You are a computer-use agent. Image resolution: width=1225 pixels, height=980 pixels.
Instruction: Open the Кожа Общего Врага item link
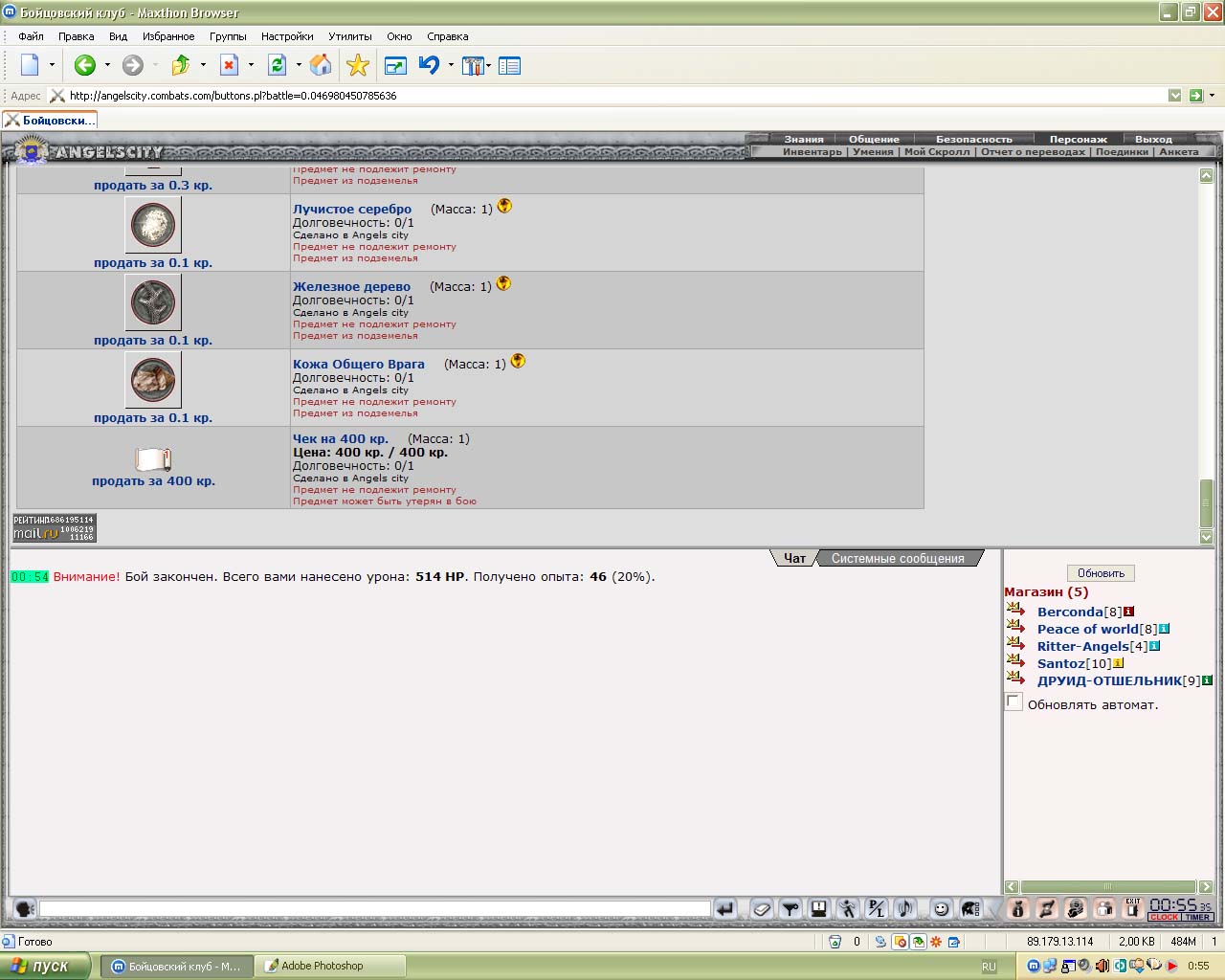pos(359,364)
